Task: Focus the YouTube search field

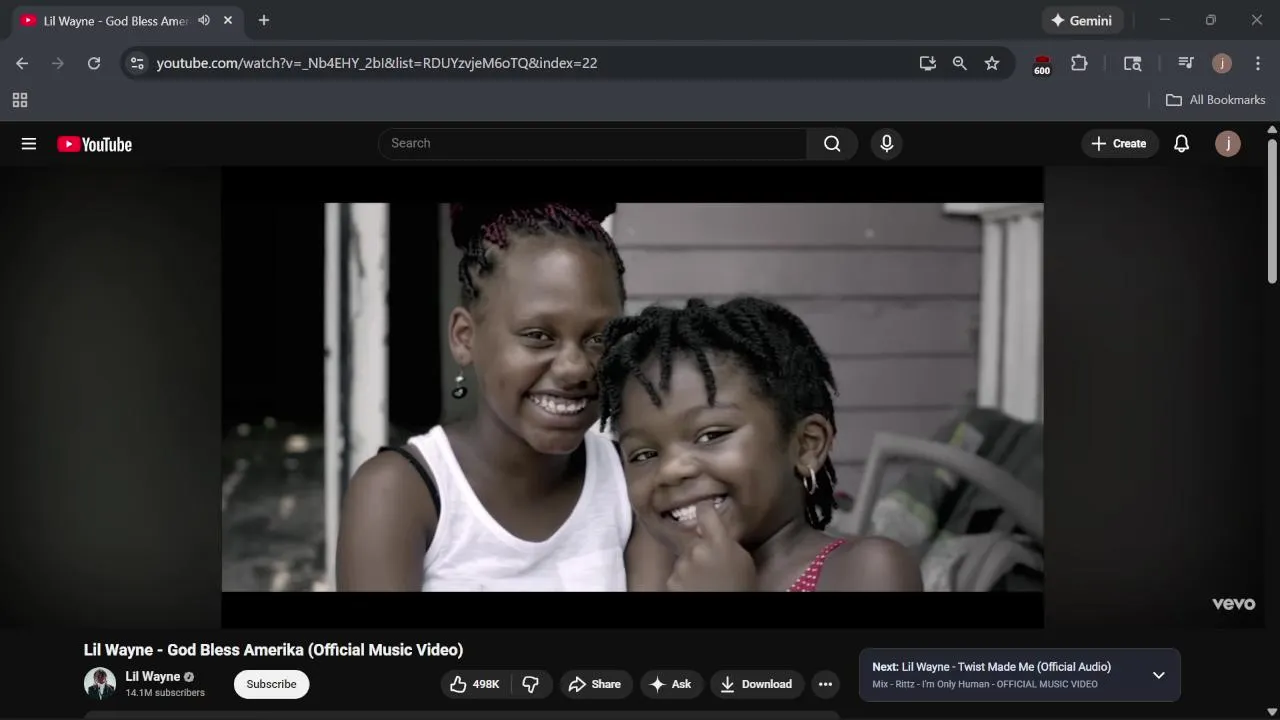Action: point(593,144)
